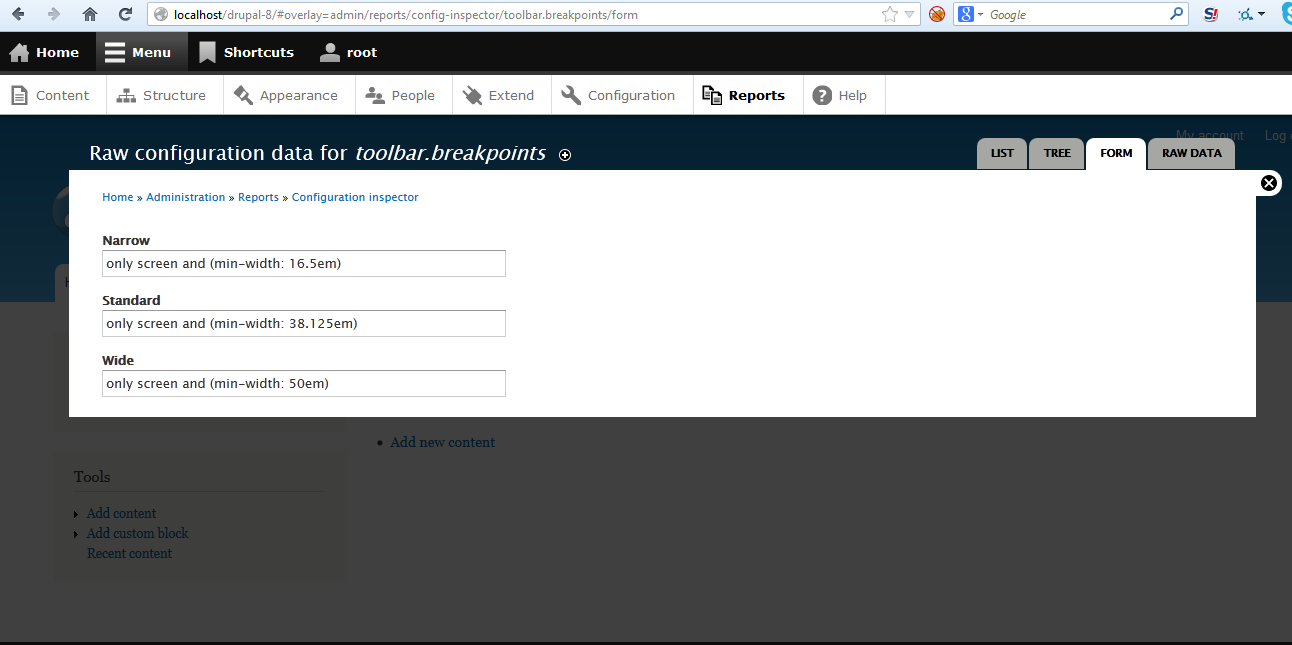Click the Home toolbar item

[44, 52]
